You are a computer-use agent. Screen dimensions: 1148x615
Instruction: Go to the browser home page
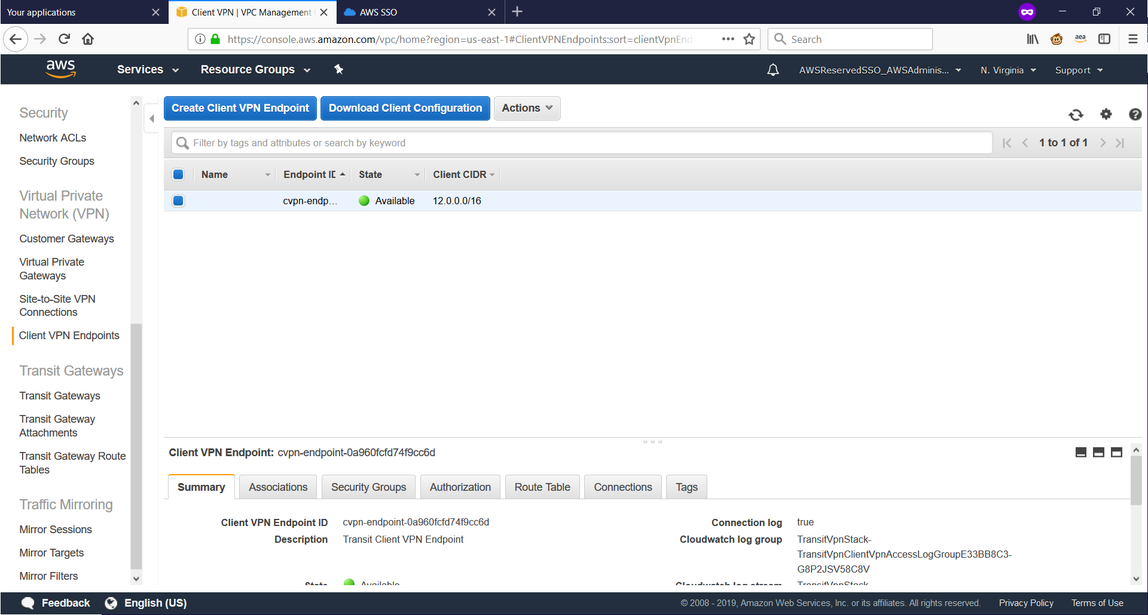(88, 40)
